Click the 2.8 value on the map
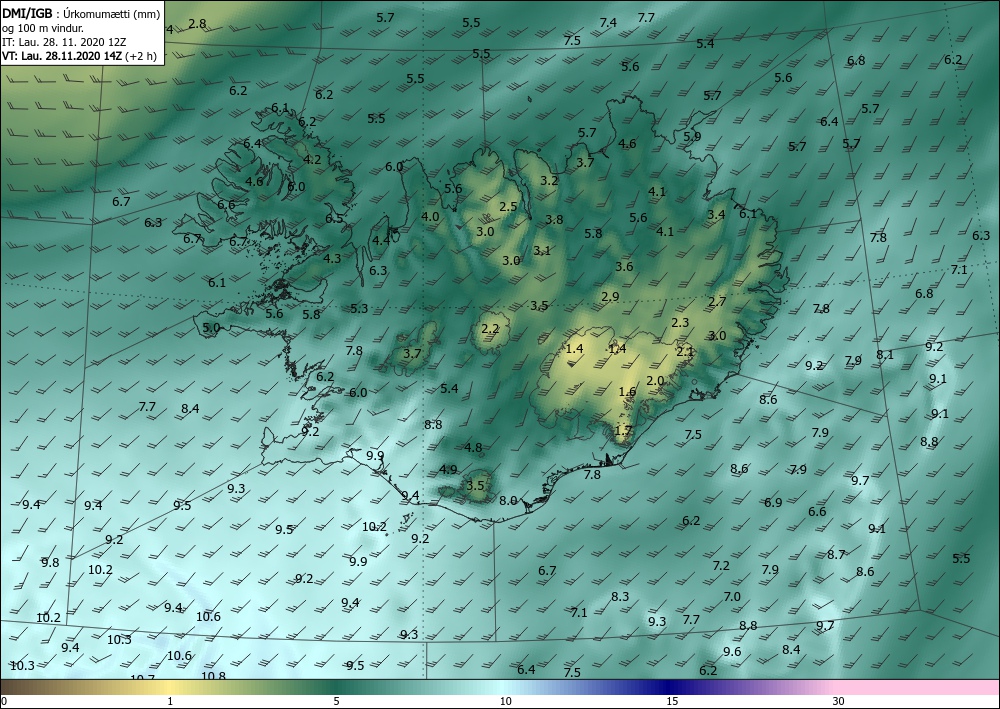Viewport: 1000px width, 709px height. click(x=197, y=24)
